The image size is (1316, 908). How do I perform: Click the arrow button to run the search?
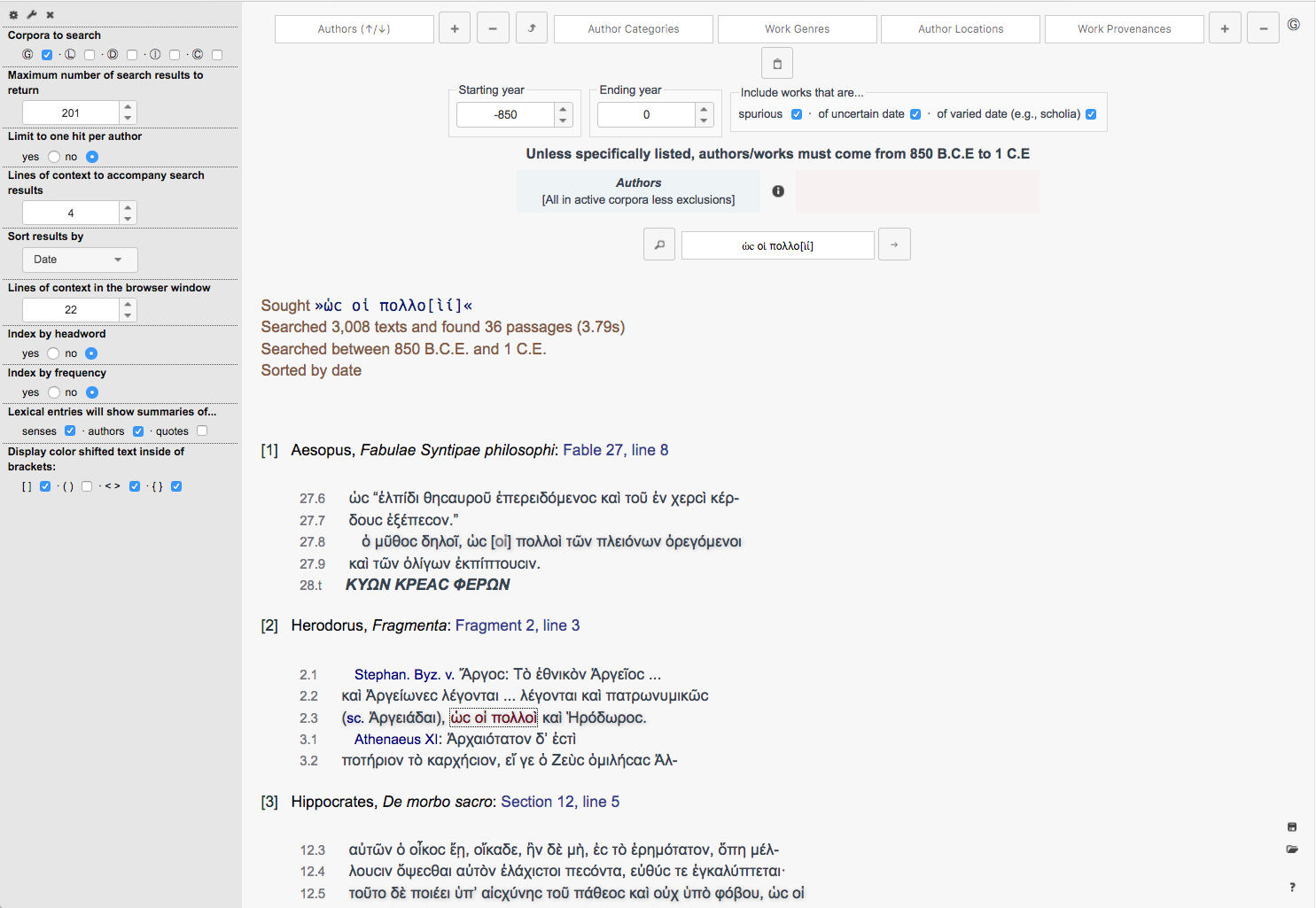pos(894,245)
